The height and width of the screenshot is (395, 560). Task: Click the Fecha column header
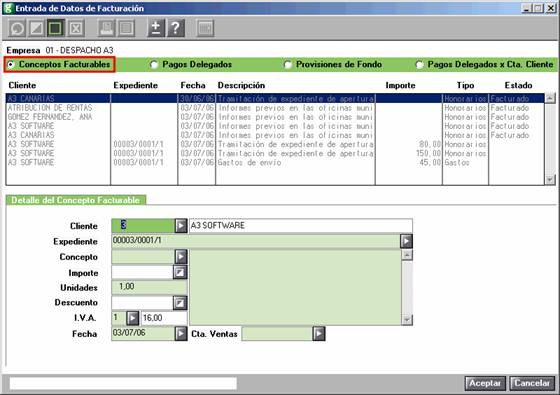point(193,85)
